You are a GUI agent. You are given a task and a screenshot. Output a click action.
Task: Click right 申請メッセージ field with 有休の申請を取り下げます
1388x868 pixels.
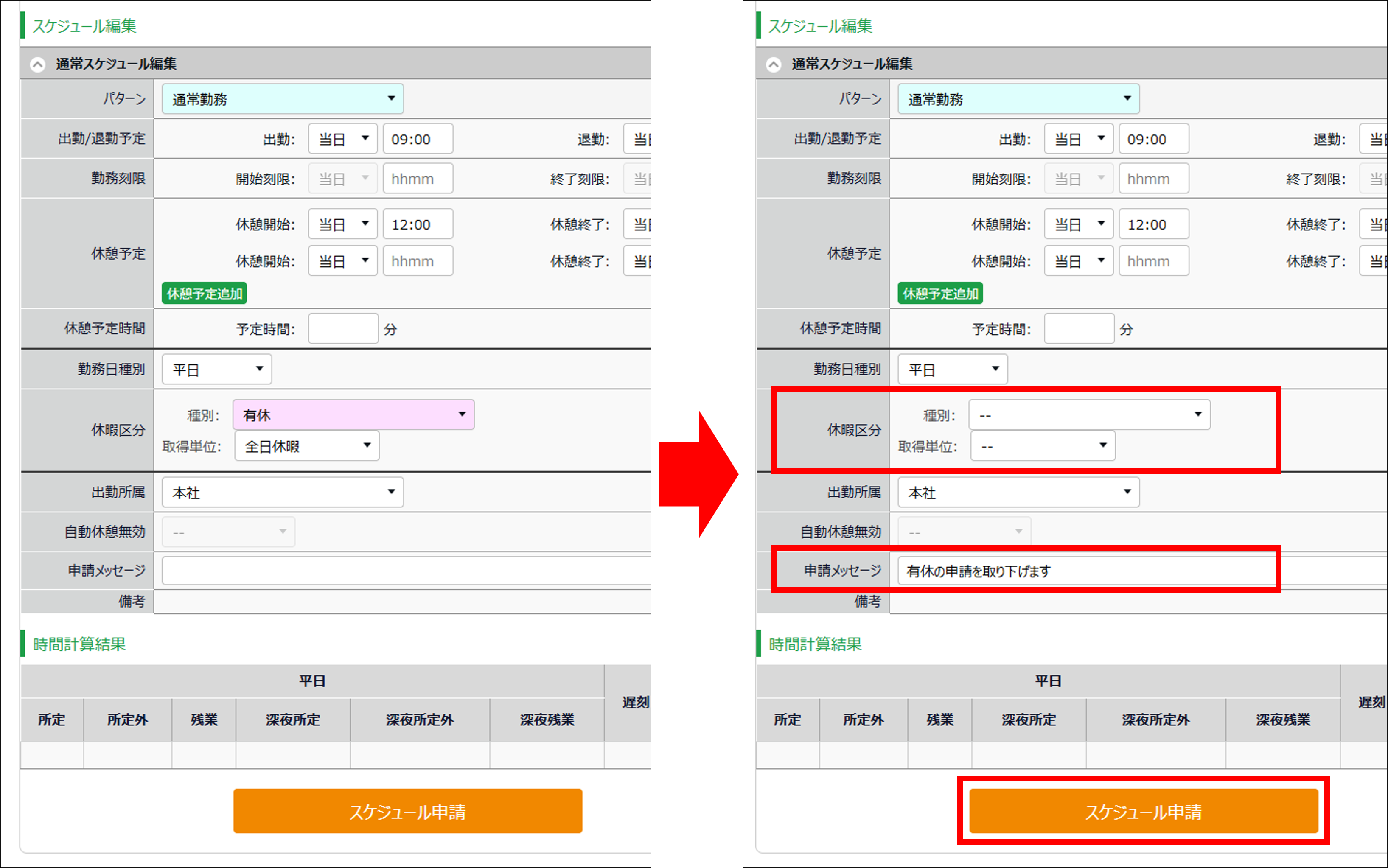click(1142, 571)
